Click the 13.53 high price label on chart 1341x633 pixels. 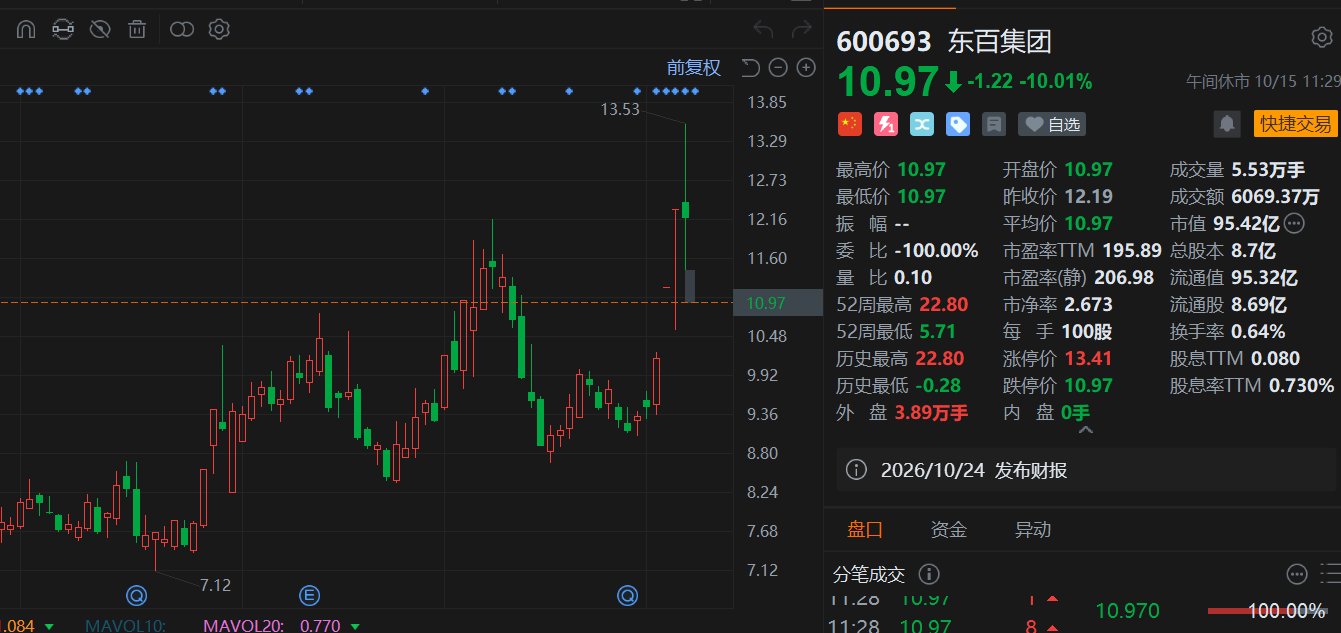tap(620, 110)
